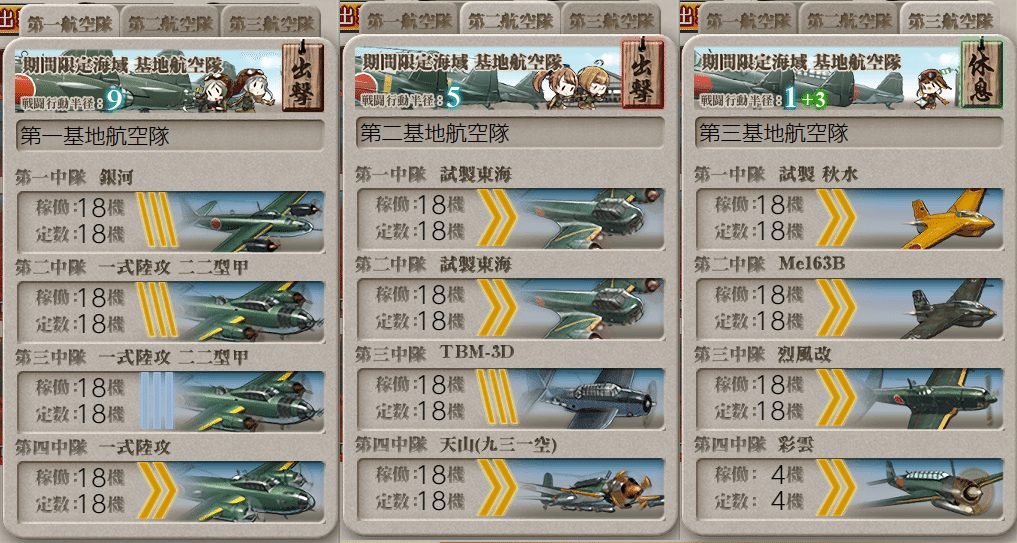Click the 天山(九三一空) plane image
Viewport: 1017px width, 543px height.
[x=592, y=489]
